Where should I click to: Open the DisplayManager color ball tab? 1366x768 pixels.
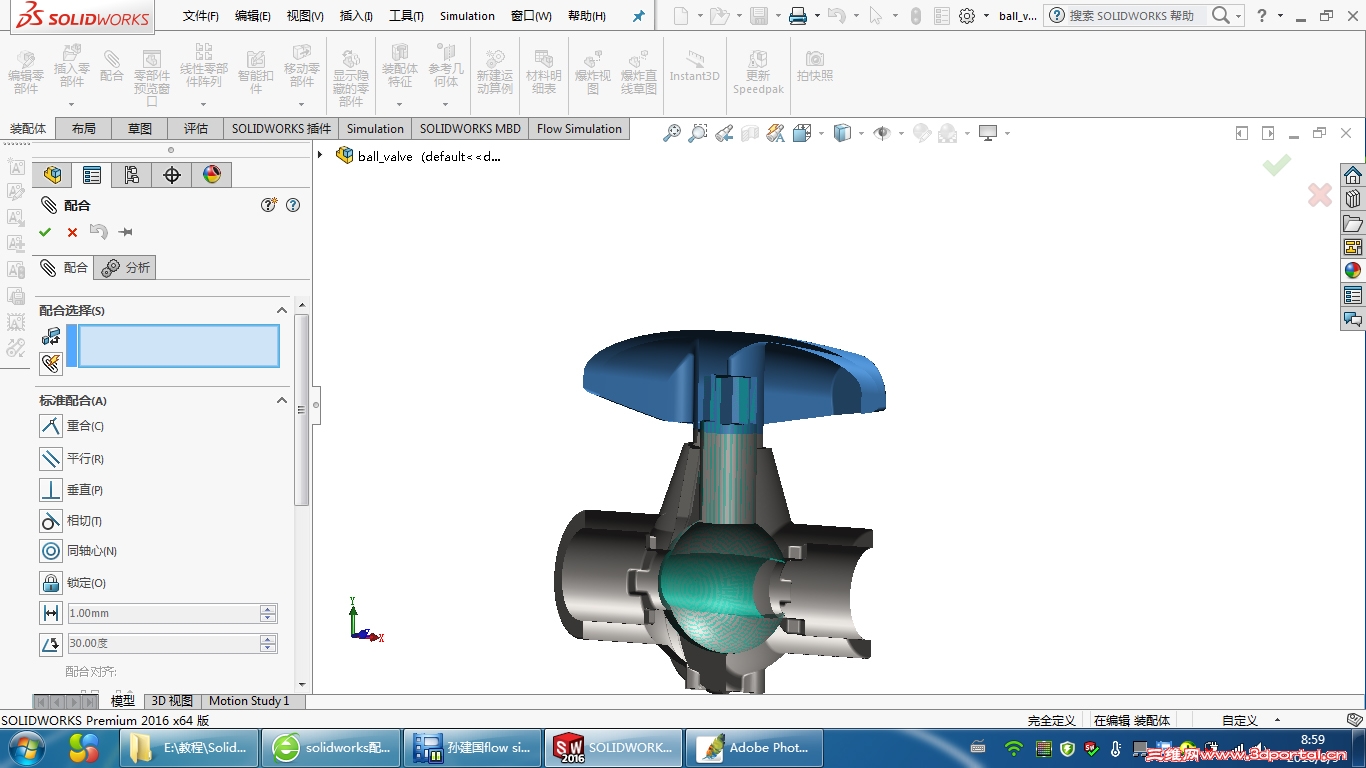[x=212, y=175]
